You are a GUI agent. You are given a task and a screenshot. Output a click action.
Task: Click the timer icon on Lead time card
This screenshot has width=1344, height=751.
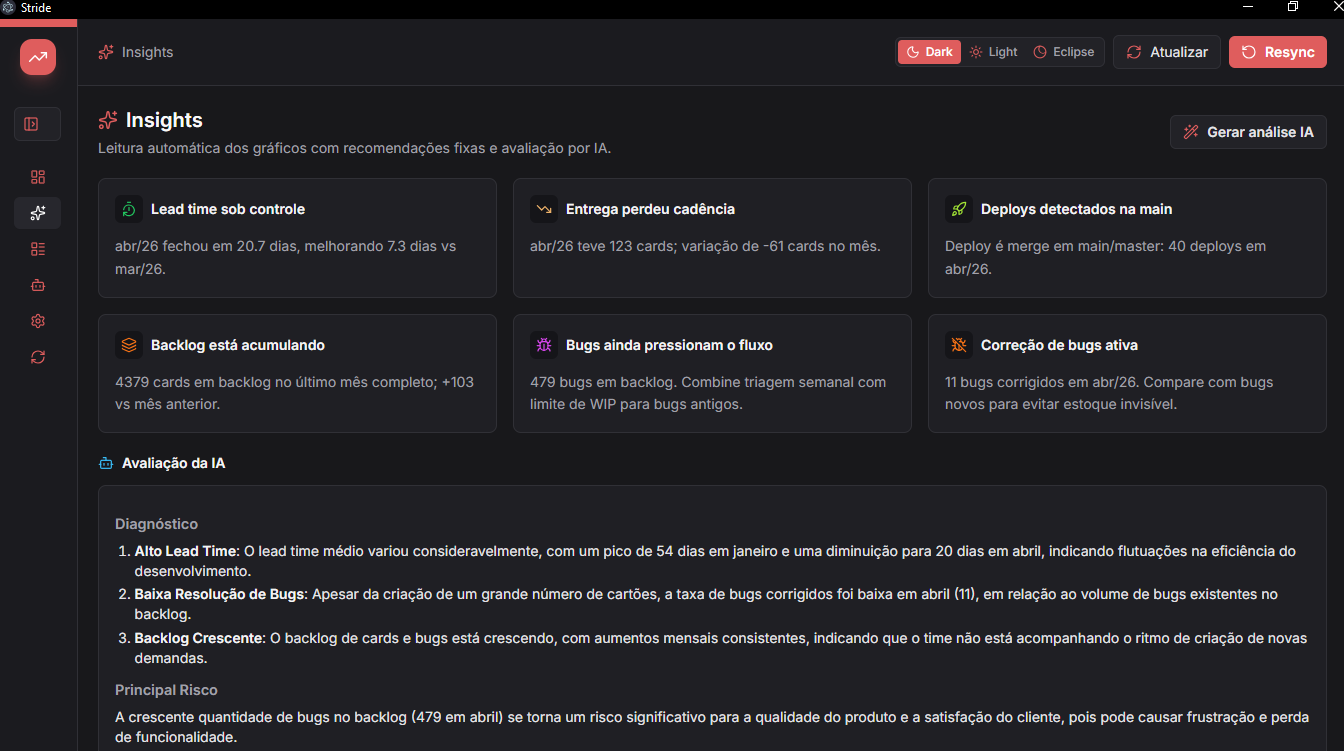click(129, 209)
